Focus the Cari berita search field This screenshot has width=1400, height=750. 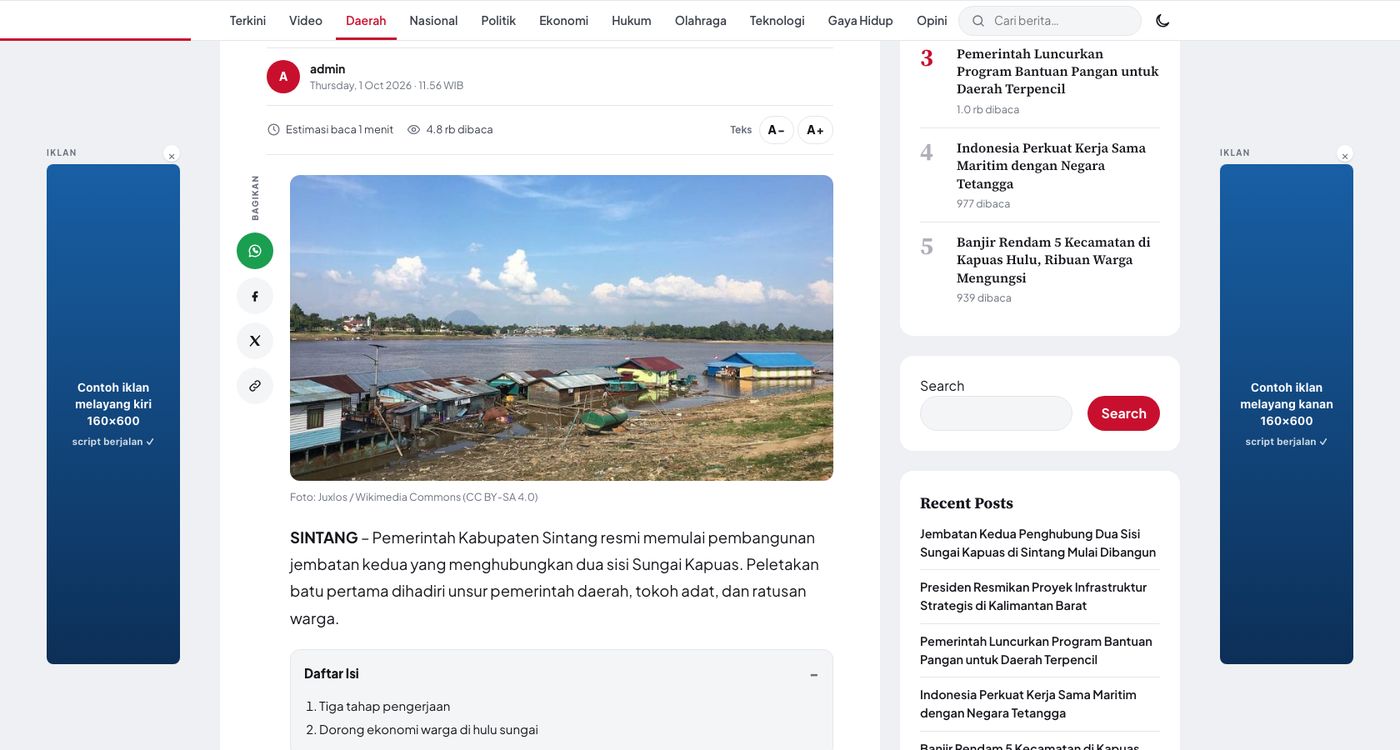(x=1050, y=21)
